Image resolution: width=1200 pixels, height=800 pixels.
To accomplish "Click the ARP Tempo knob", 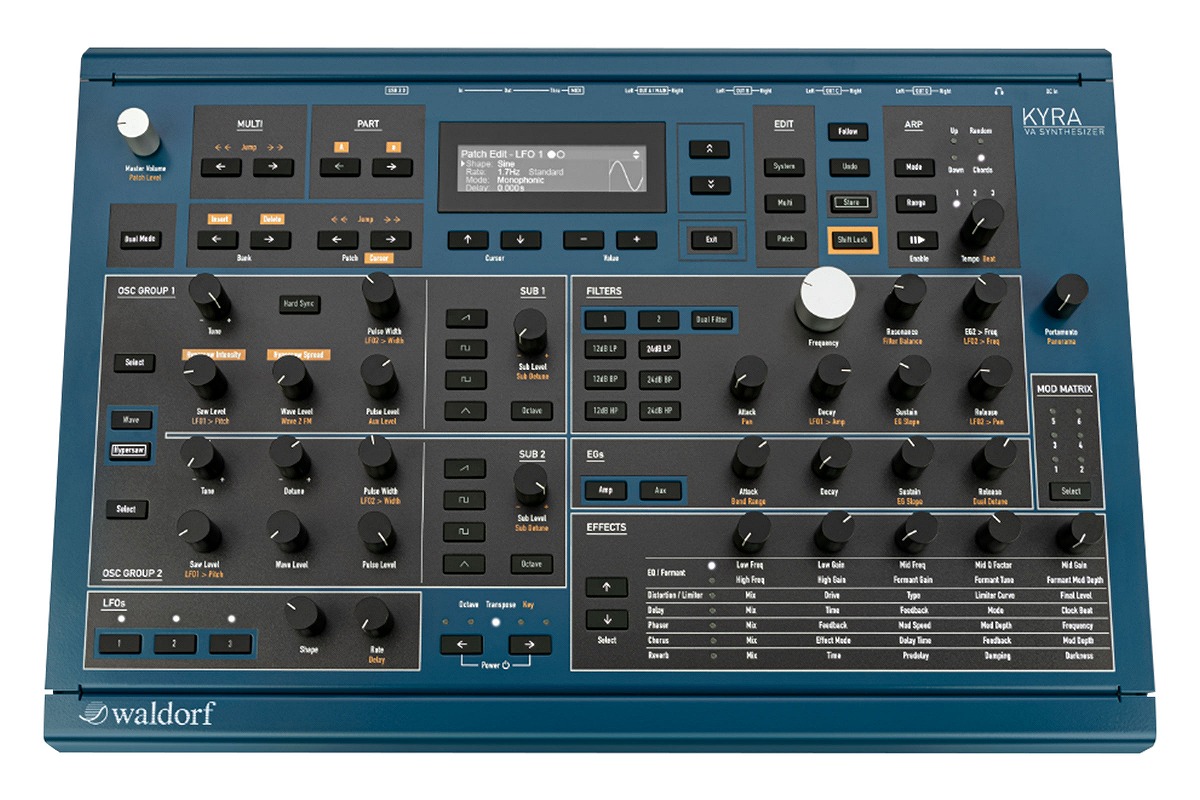I will (x=983, y=222).
